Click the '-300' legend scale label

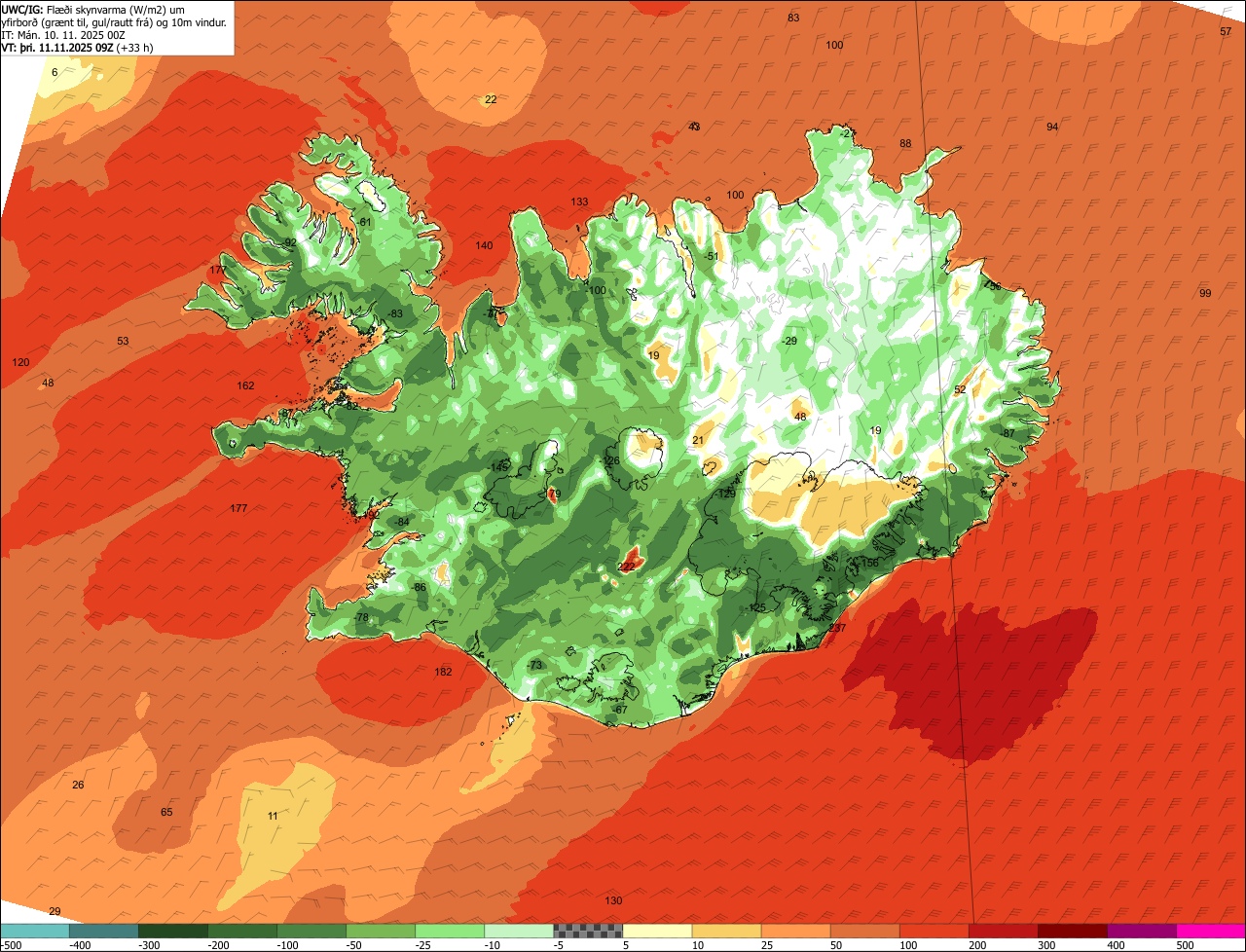click(149, 944)
